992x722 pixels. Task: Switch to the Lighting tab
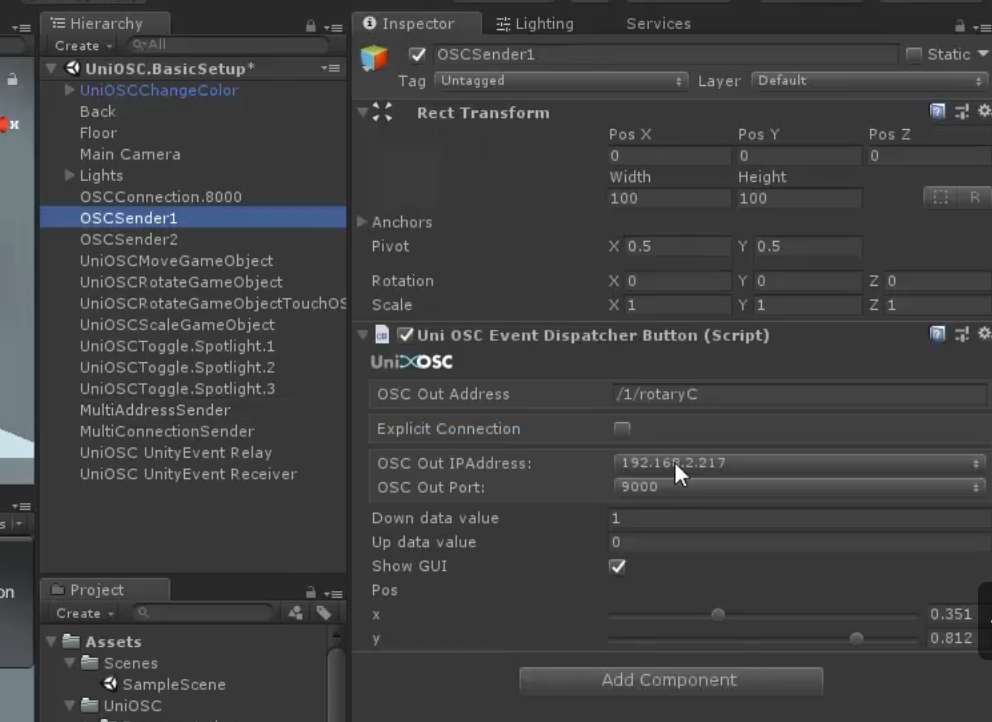click(x=535, y=23)
